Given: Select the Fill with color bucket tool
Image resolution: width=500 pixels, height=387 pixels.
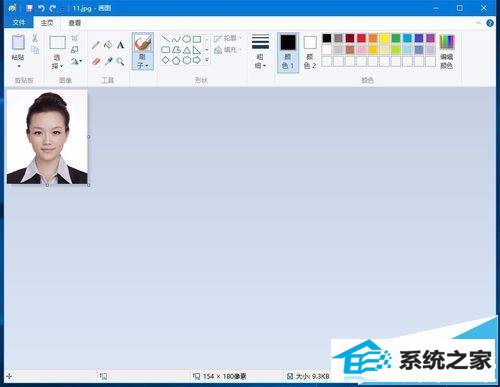Looking at the screenshot, I should [x=108, y=45].
